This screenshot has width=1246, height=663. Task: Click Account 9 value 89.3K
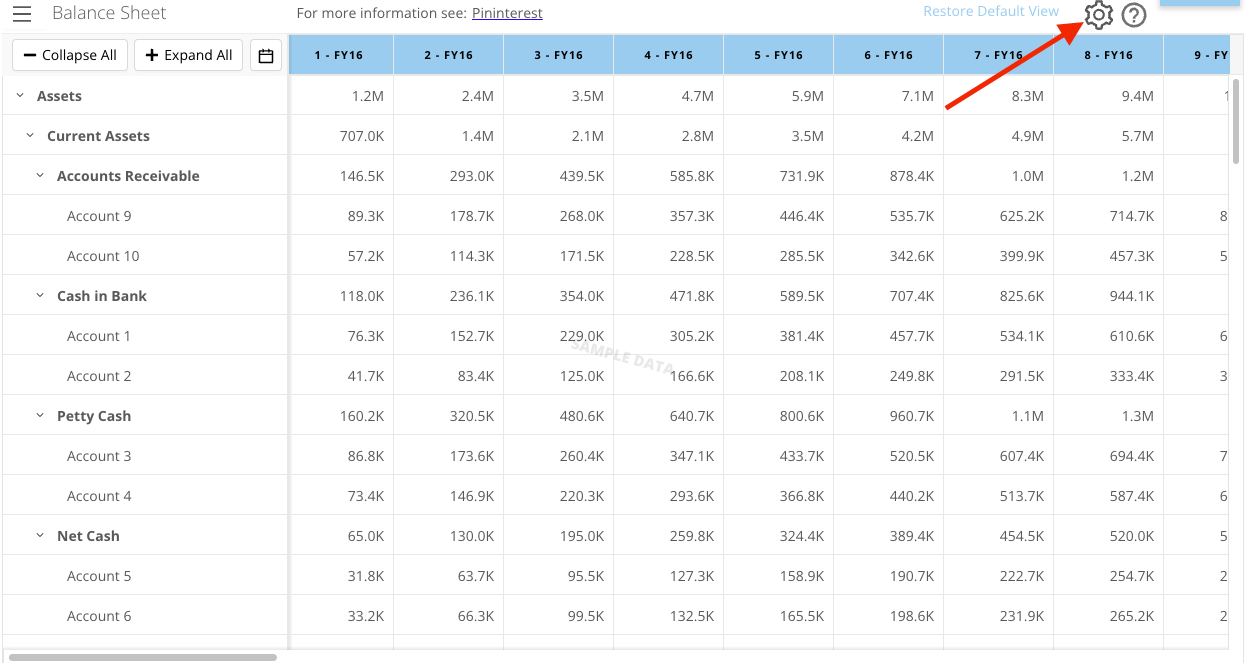(365, 216)
